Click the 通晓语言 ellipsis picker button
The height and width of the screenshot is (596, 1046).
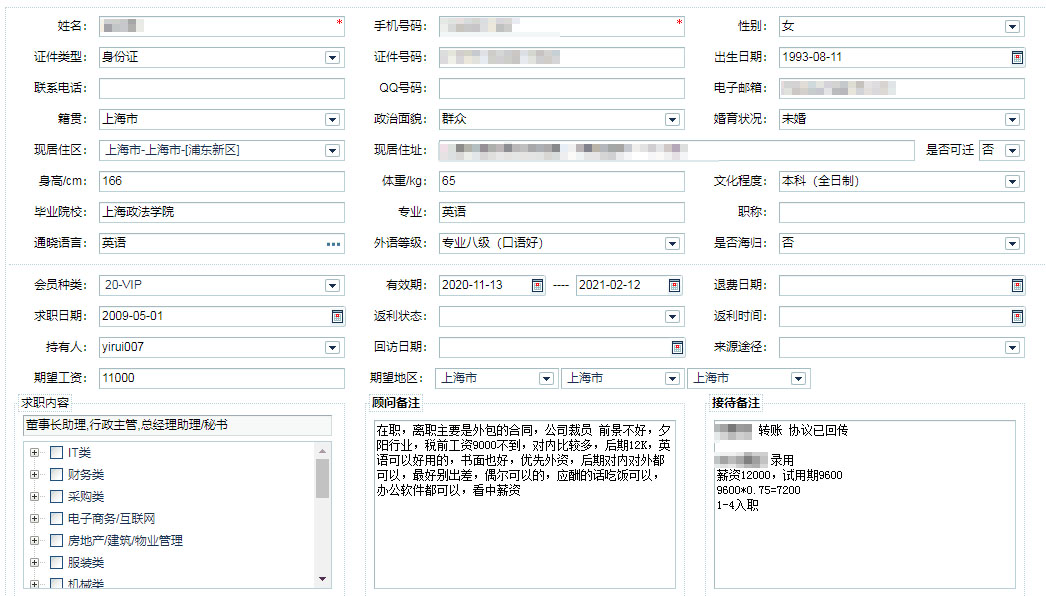point(334,244)
